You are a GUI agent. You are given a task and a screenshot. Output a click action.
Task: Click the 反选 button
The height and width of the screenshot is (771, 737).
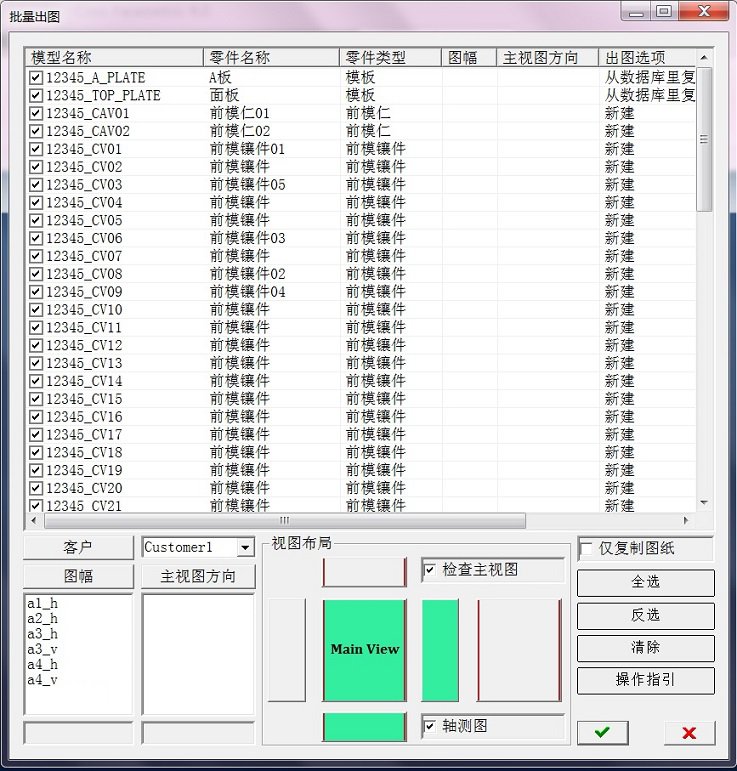point(646,615)
